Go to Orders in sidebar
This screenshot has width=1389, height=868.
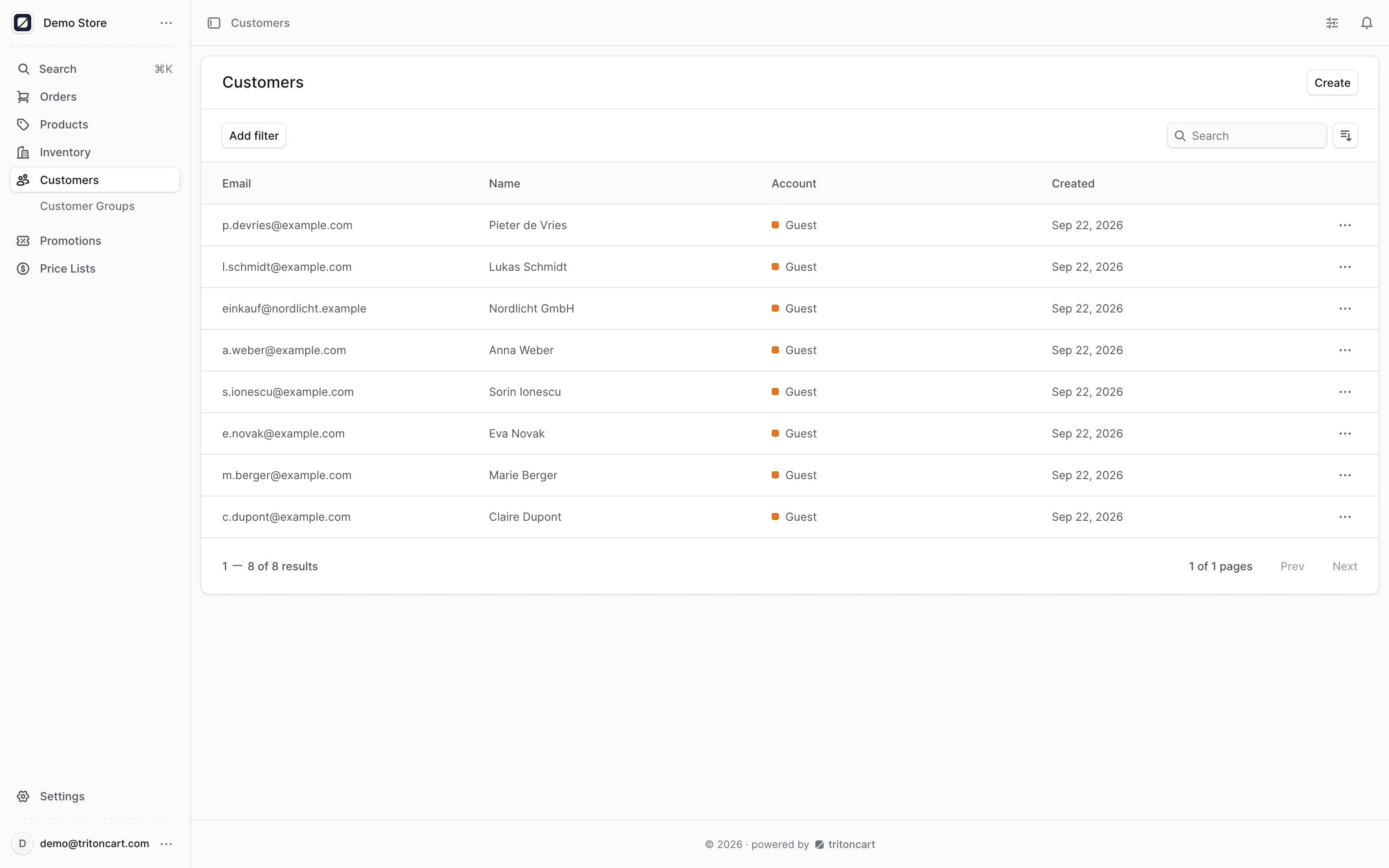[x=95, y=96]
